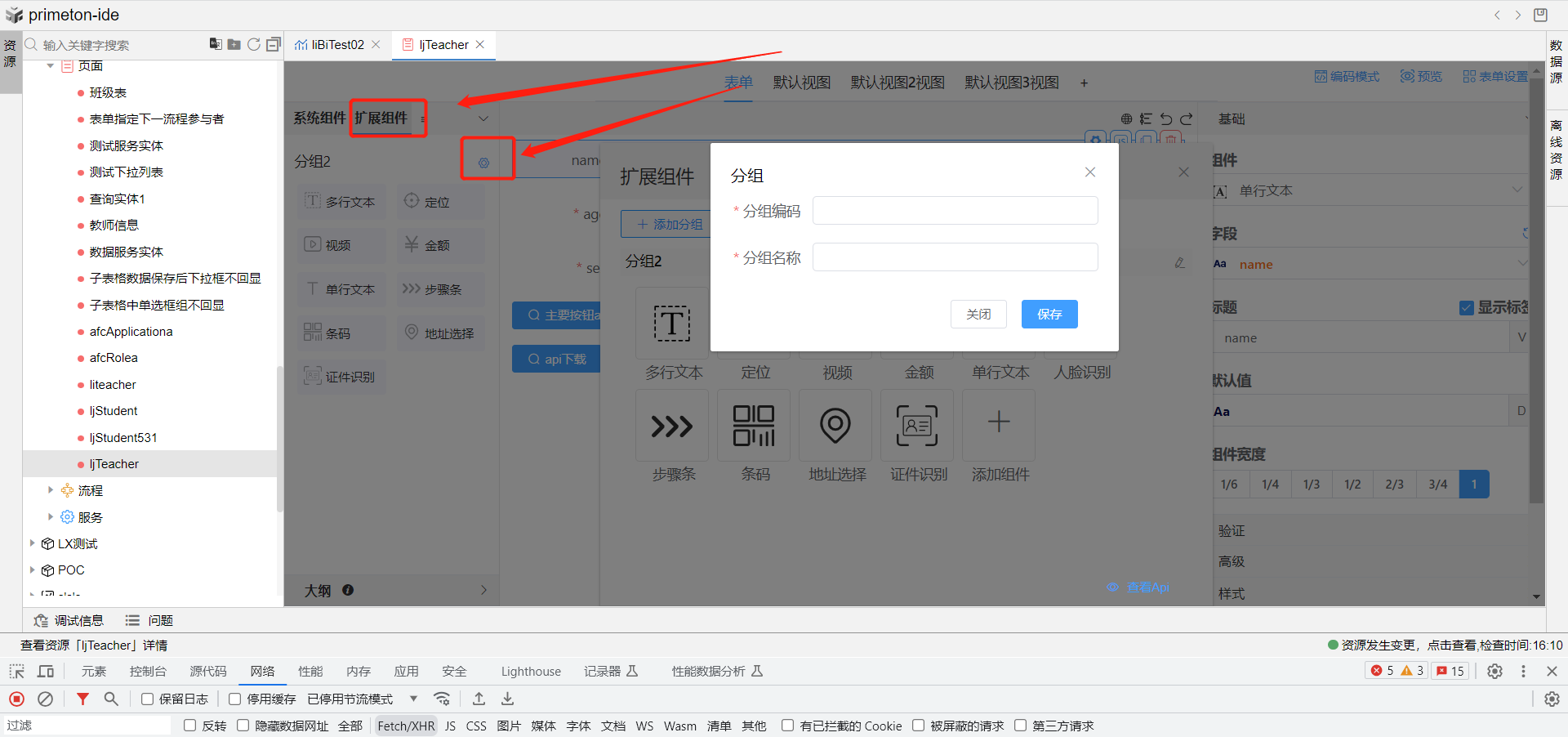This screenshot has height=737, width=1568.
Task: Select the 条码 component icon
Action: [754, 425]
